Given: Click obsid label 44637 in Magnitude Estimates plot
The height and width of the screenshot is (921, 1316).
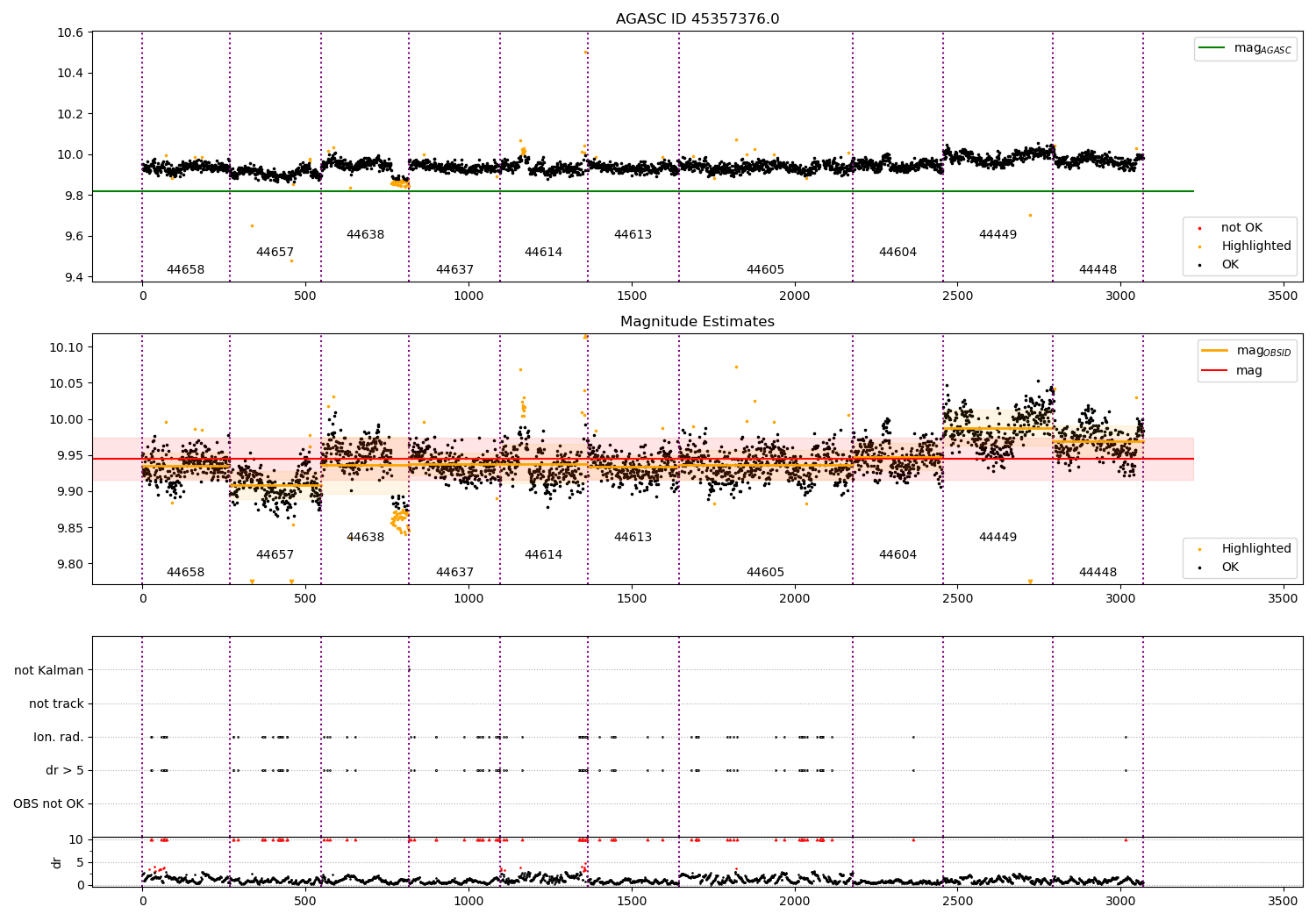Looking at the screenshot, I should click(454, 573).
